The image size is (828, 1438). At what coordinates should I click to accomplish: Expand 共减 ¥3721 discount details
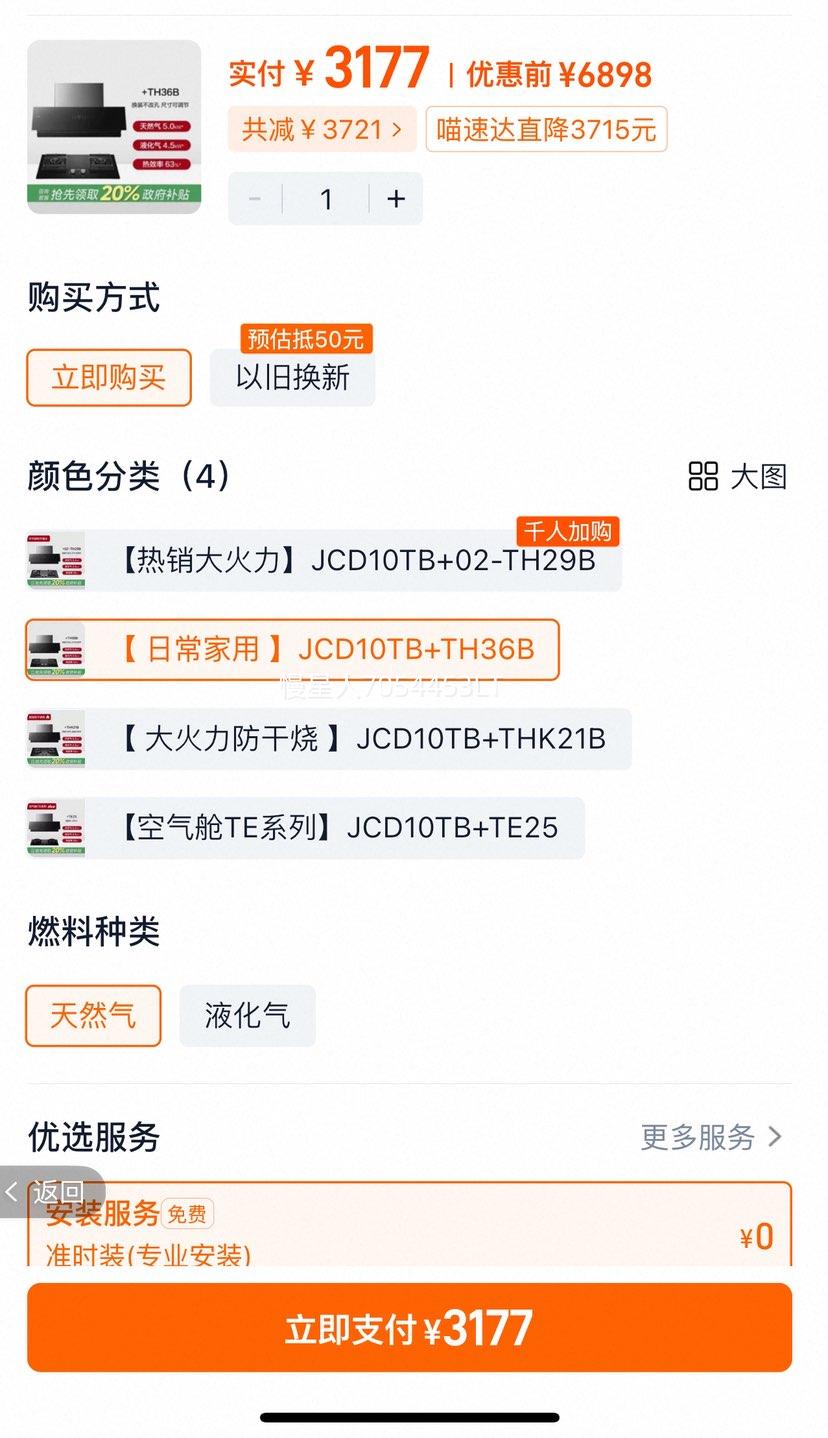(322, 129)
